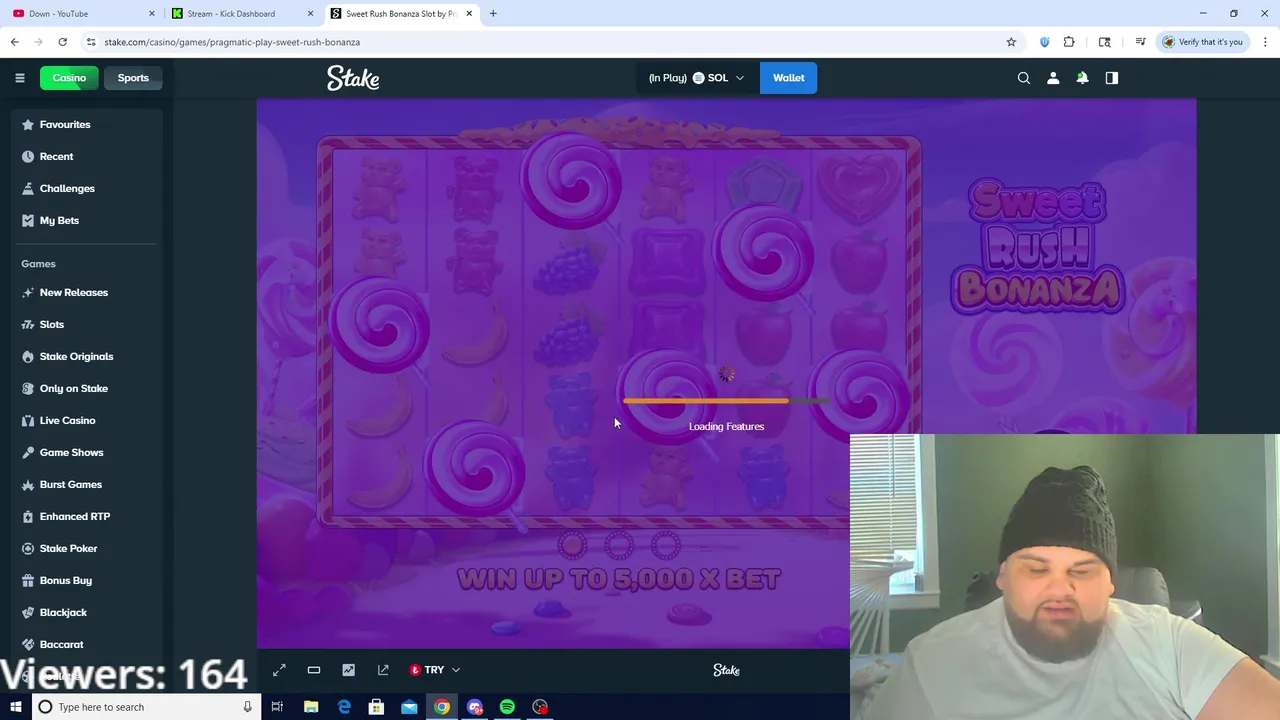Open the user profile icon
The image size is (1280, 720).
coord(1053,78)
